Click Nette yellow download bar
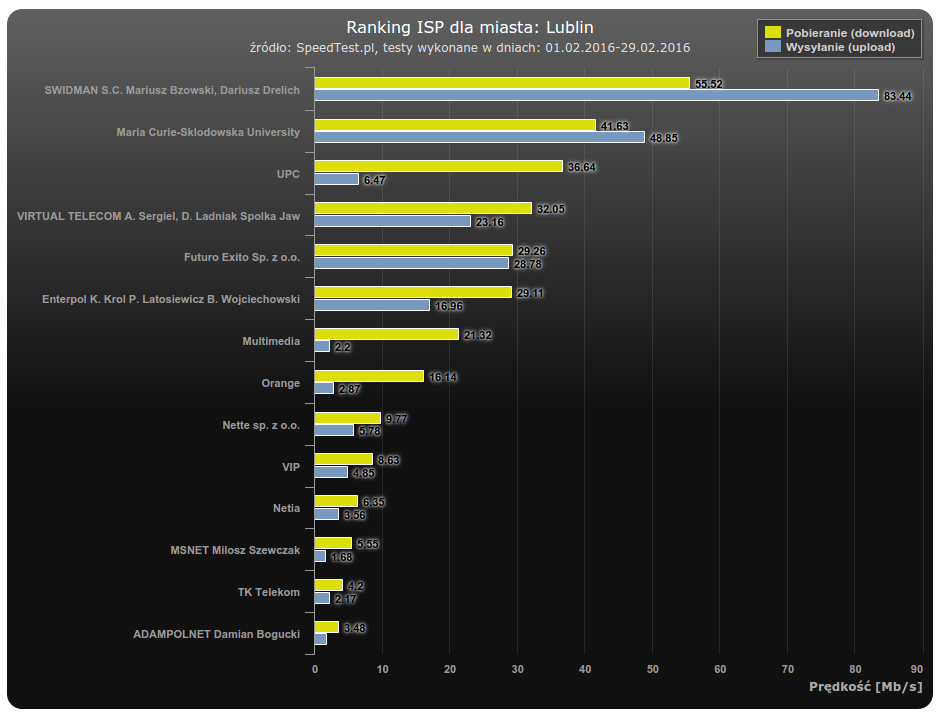This screenshot has height=725, width=938. point(348,418)
